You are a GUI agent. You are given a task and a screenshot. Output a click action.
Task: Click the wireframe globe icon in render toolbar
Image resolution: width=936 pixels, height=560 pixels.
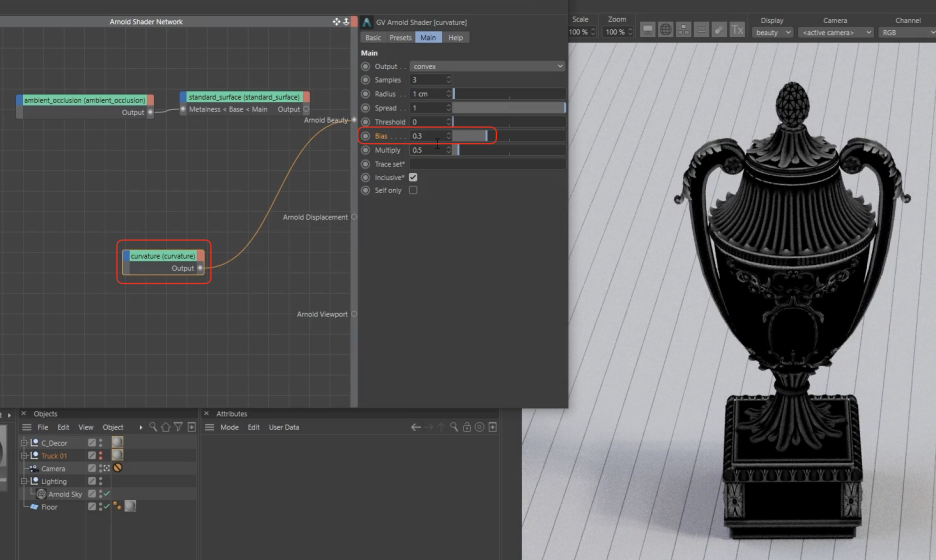click(666, 30)
